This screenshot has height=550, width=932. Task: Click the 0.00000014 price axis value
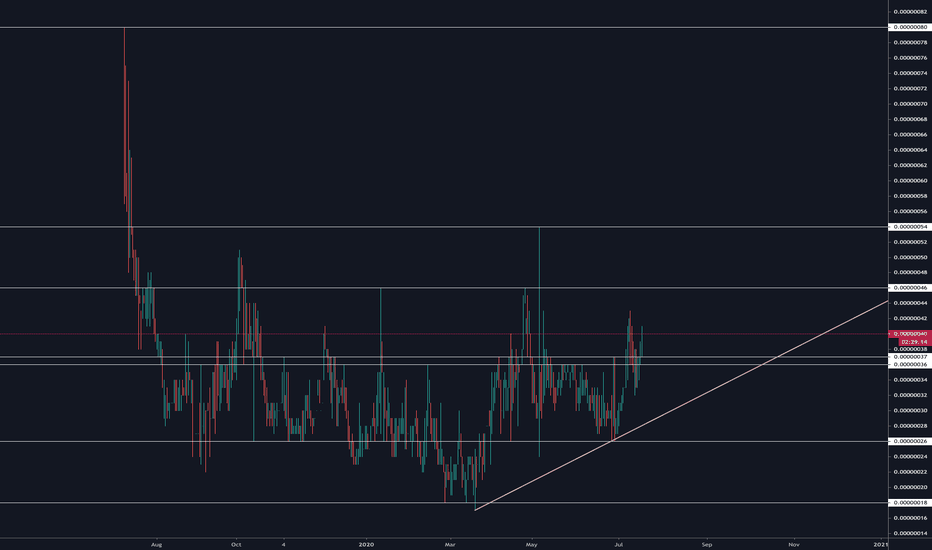(x=911, y=533)
